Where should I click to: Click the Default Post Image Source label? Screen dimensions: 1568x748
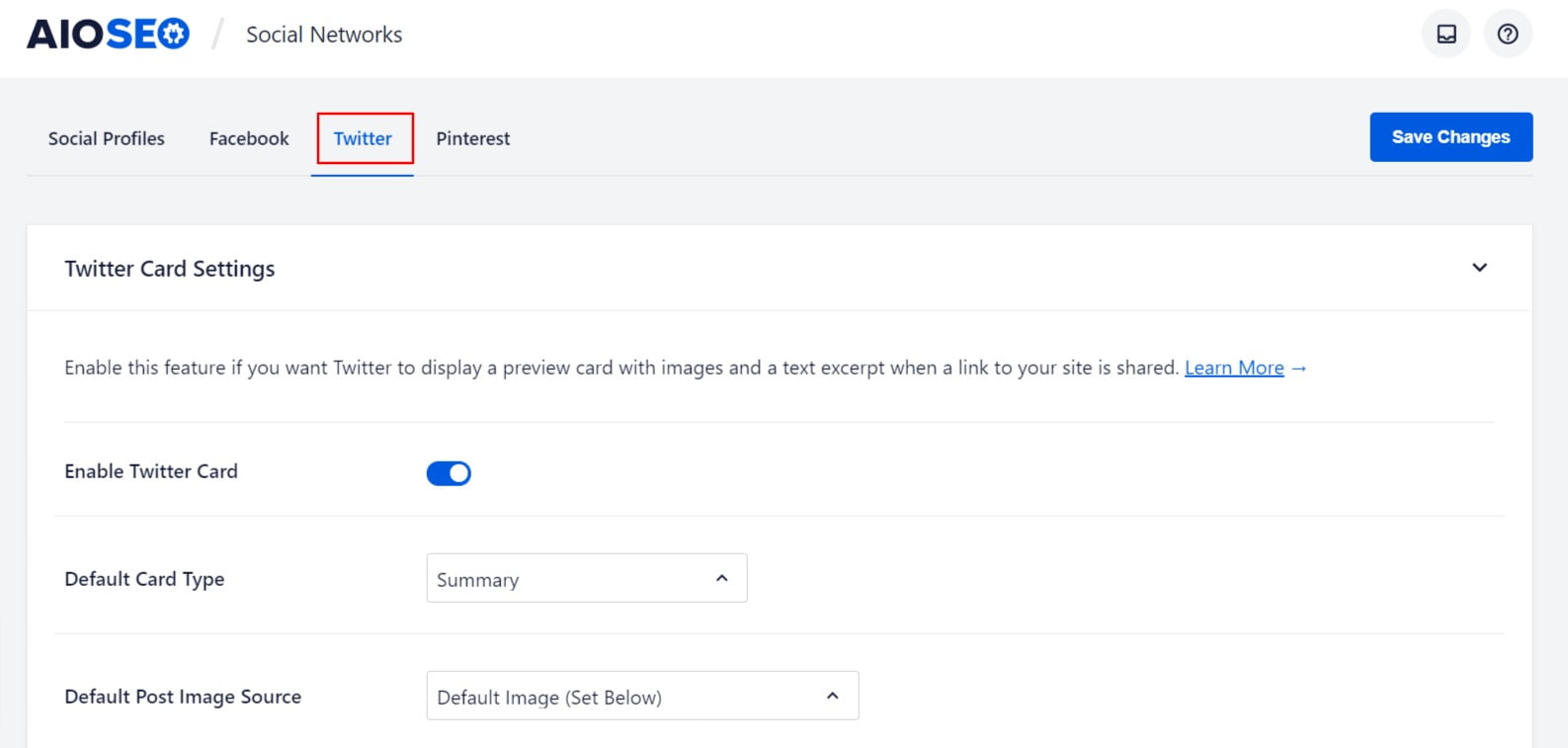tap(183, 697)
